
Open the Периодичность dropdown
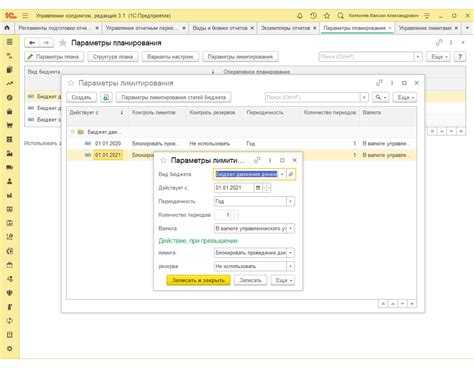pos(290,201)
